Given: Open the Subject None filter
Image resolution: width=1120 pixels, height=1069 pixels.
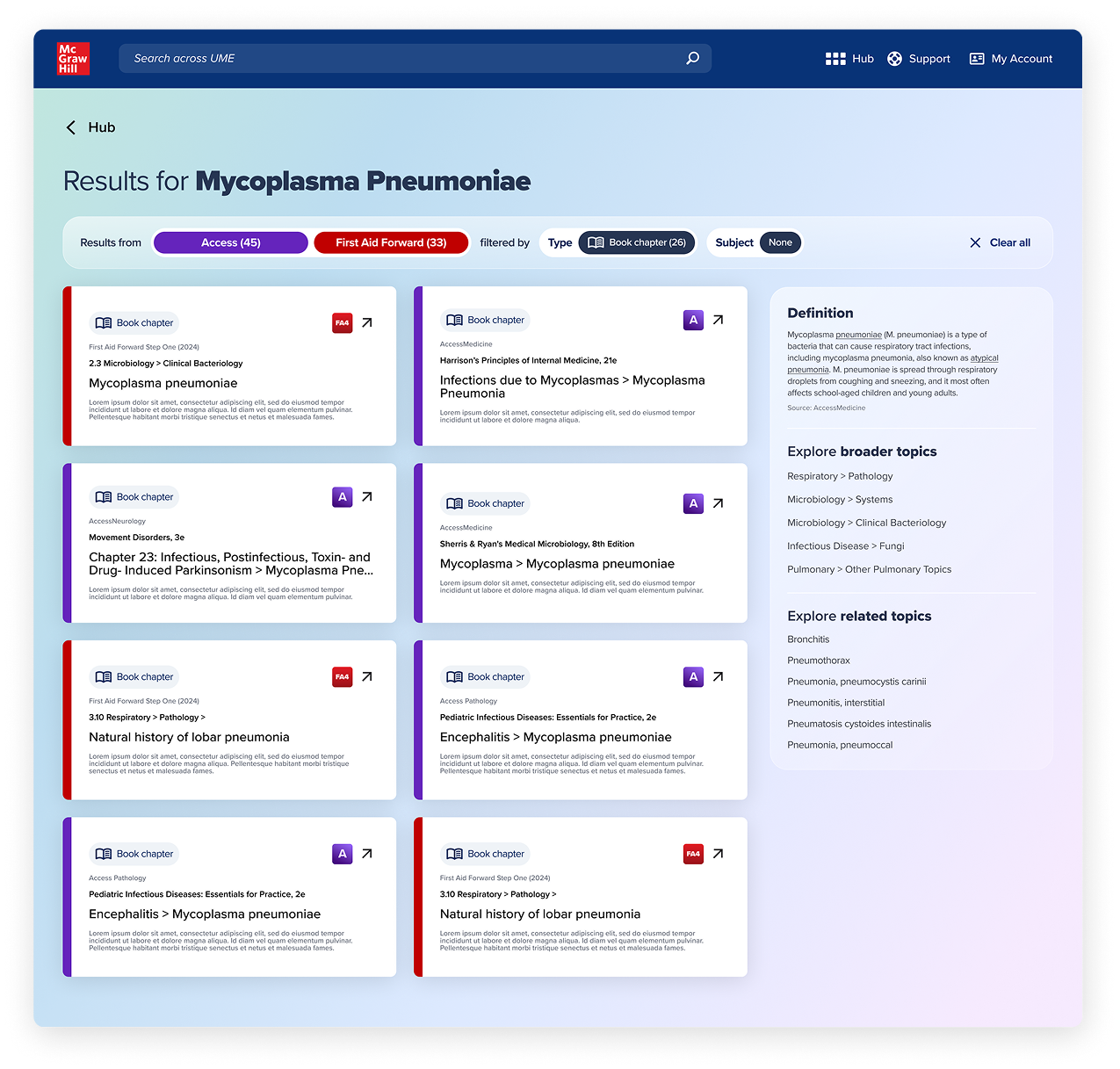Looking at the screenshot, I should coord(780,242).
